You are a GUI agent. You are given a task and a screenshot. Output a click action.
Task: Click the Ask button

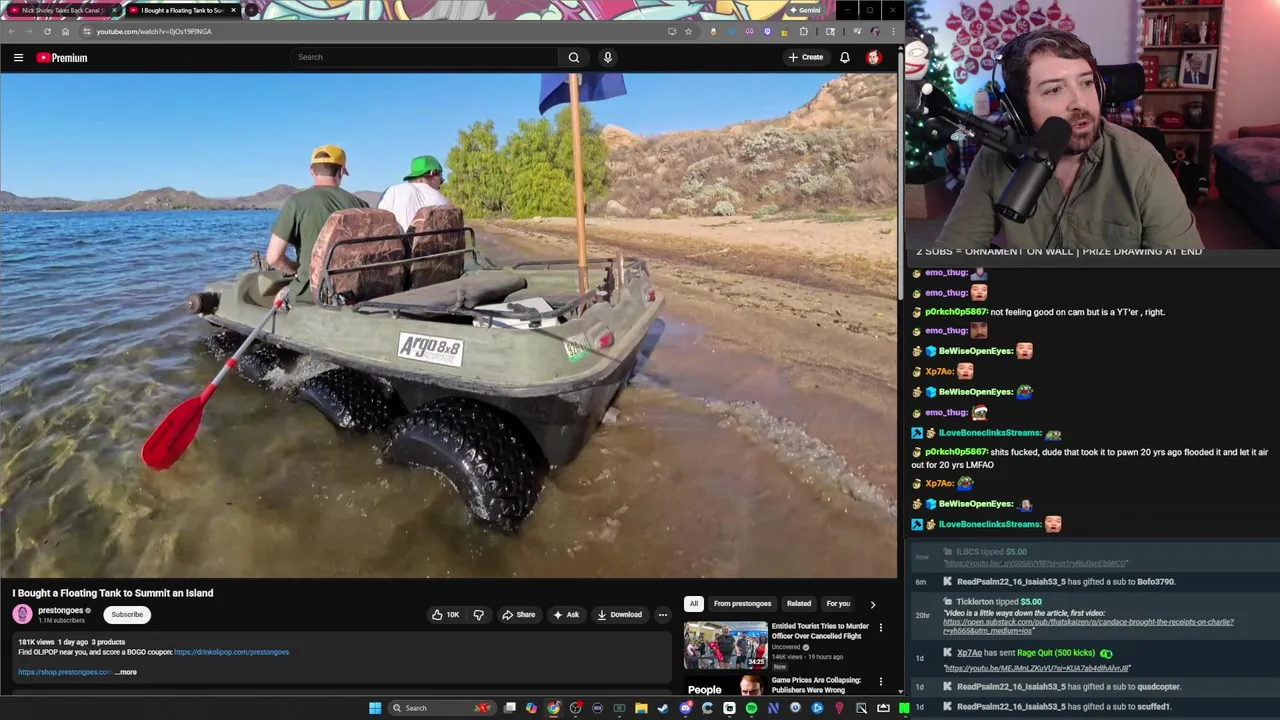click(x=565, y=615)
